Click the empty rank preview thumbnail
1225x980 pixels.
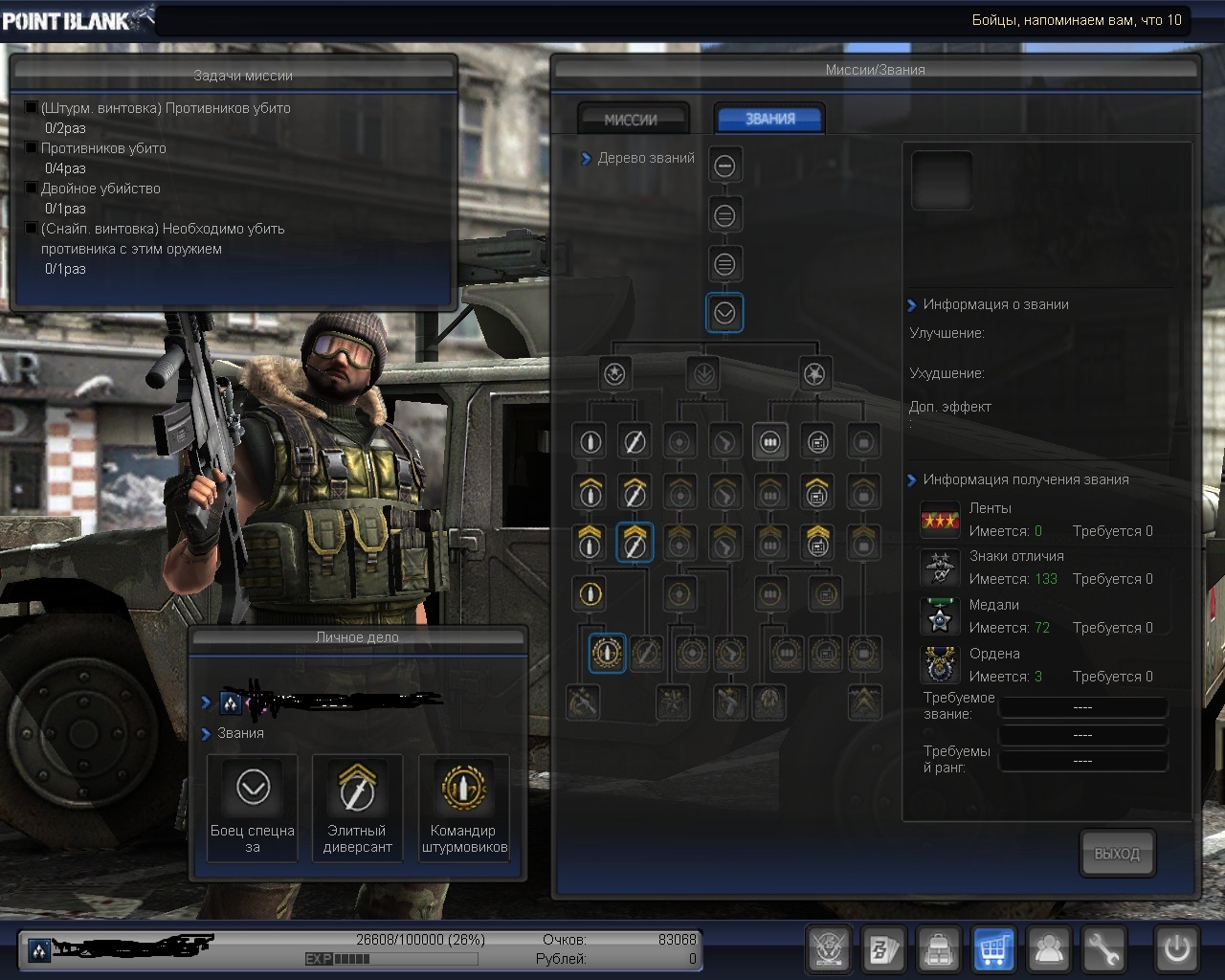tap(942, 180)
